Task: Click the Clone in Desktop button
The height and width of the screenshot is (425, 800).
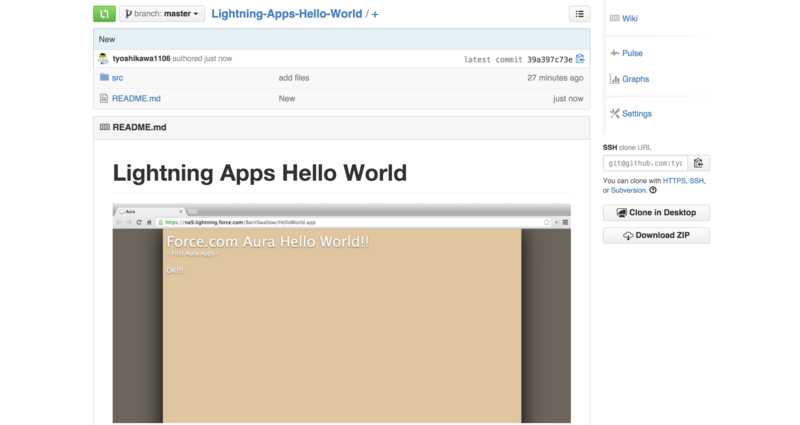Action: pyautogui.click(x=656, y=213)
